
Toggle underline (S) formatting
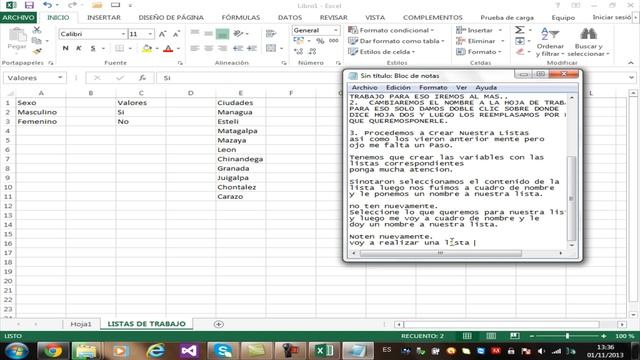click(x=93, y=48)
